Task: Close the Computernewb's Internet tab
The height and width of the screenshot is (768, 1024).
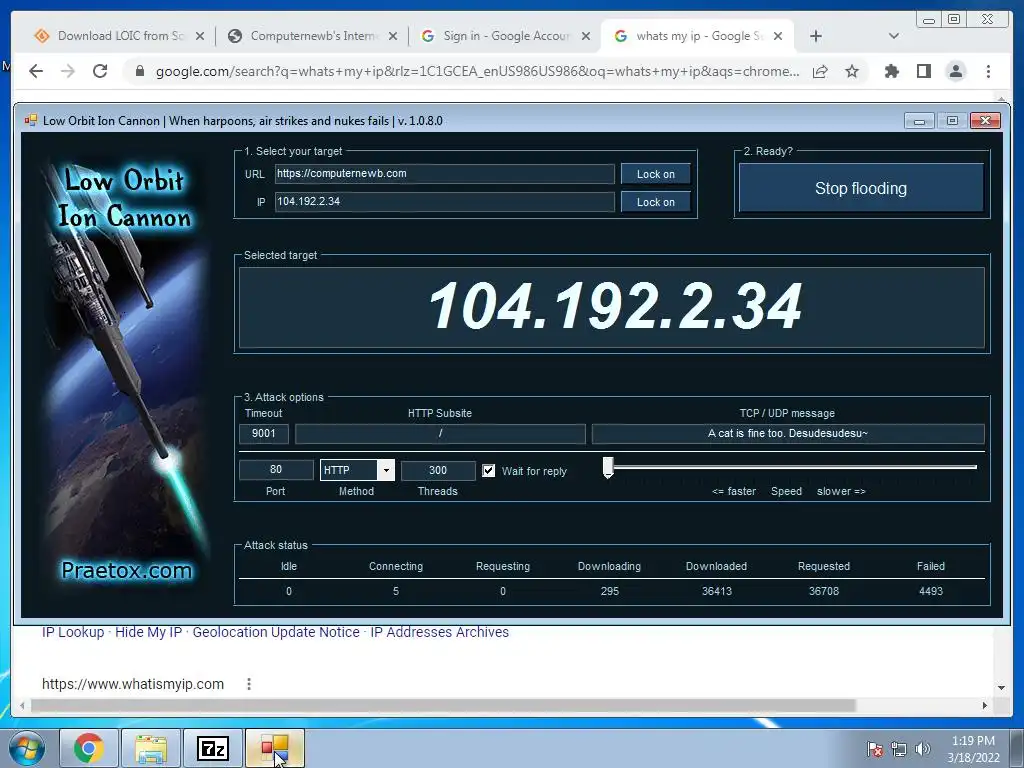Action: click(x=392, y=37)
